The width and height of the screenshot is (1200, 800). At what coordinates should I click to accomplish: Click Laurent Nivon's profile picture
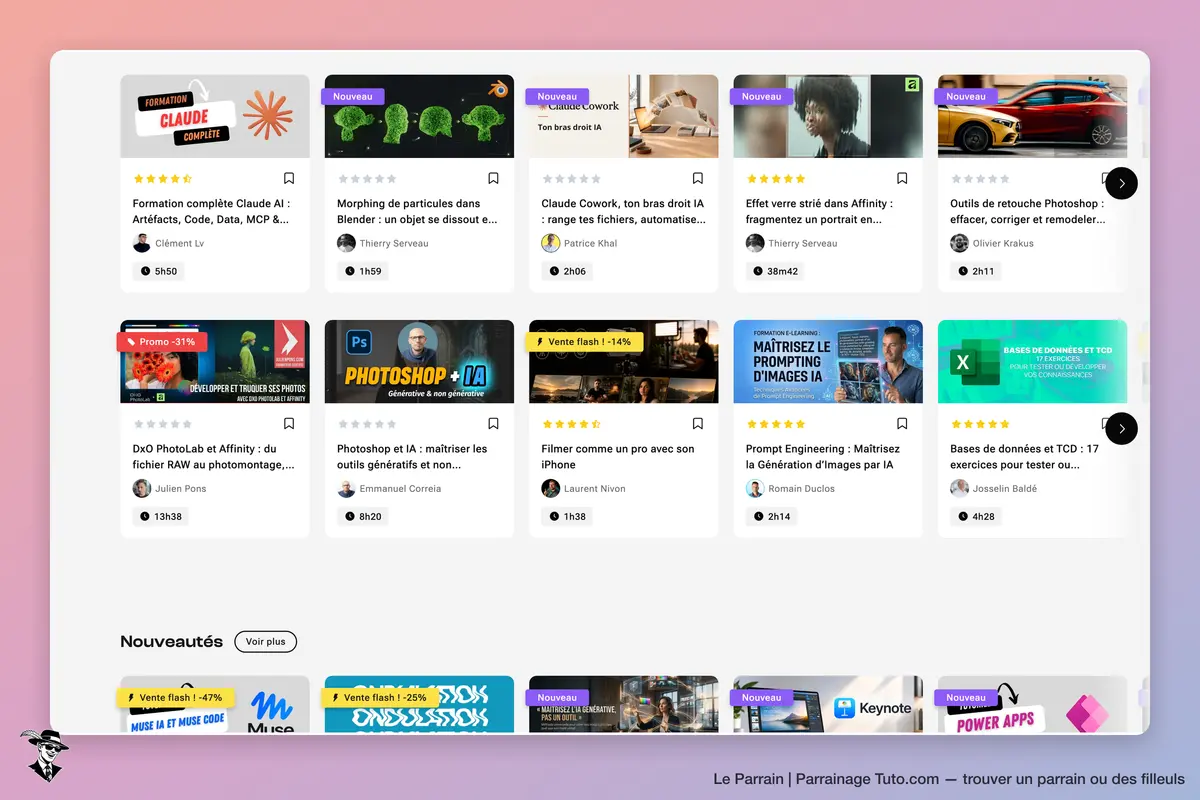(551, 489)
